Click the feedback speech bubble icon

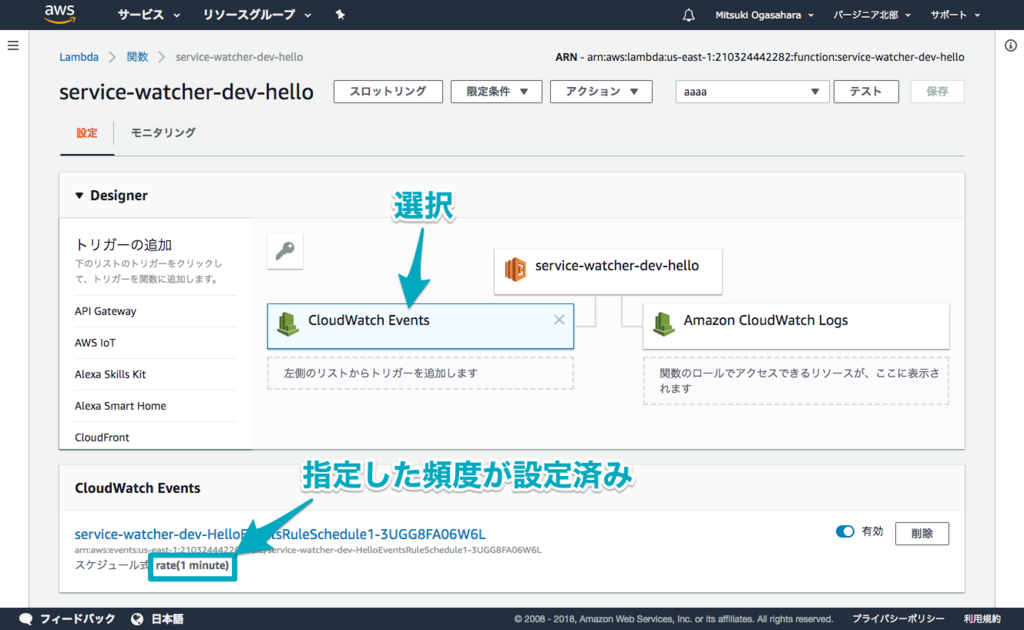[x=26, y=619]
